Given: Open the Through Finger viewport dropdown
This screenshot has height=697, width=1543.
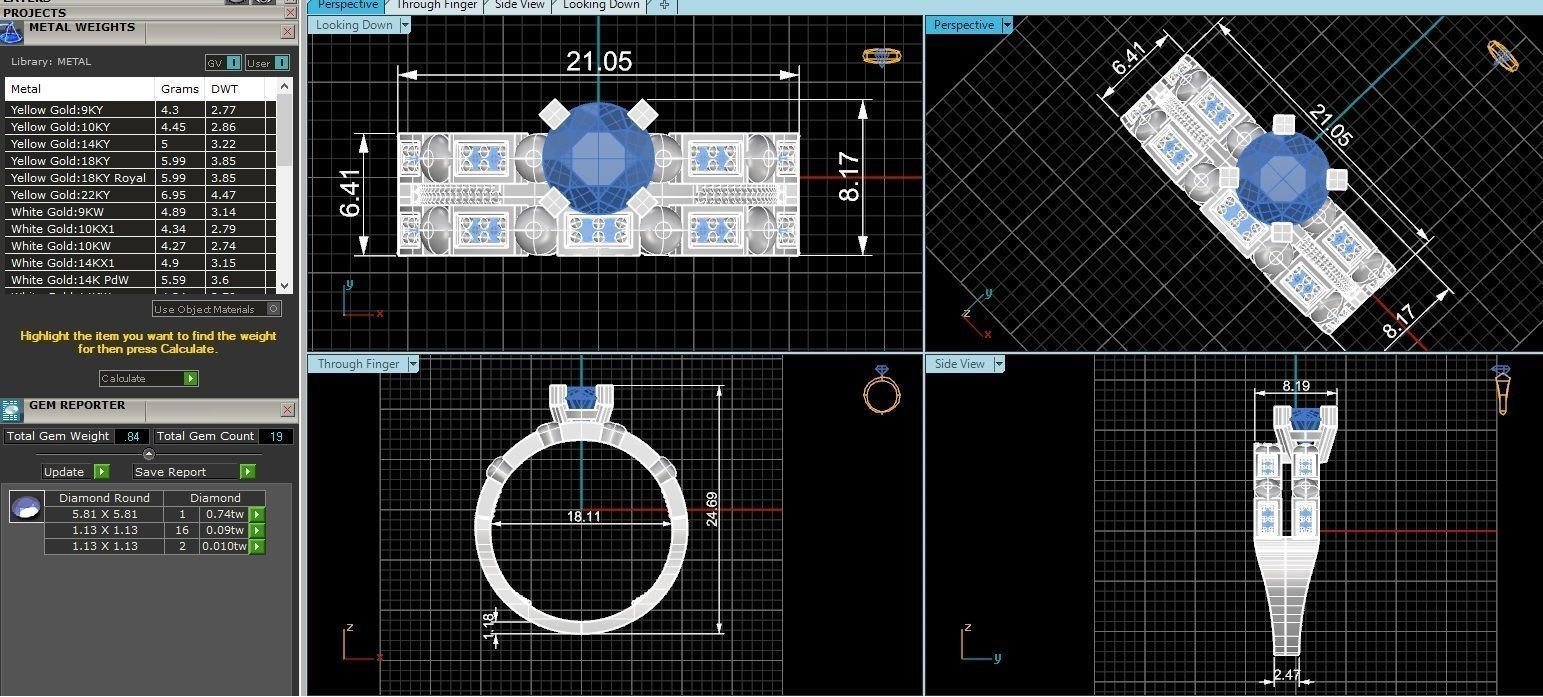Looking at the screenshot, I should 412,364.
